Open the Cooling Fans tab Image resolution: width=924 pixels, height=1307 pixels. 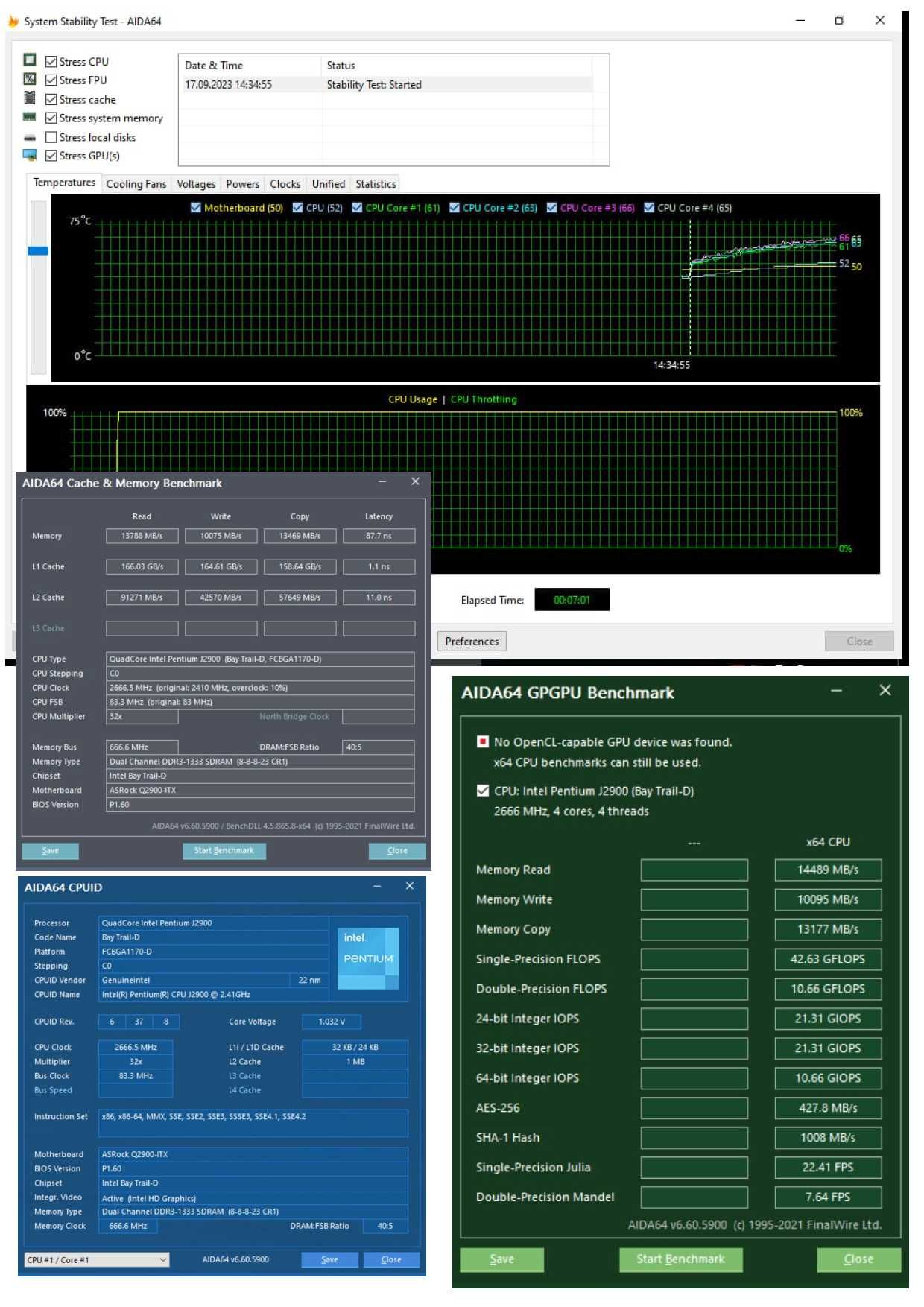pos(136,184)
